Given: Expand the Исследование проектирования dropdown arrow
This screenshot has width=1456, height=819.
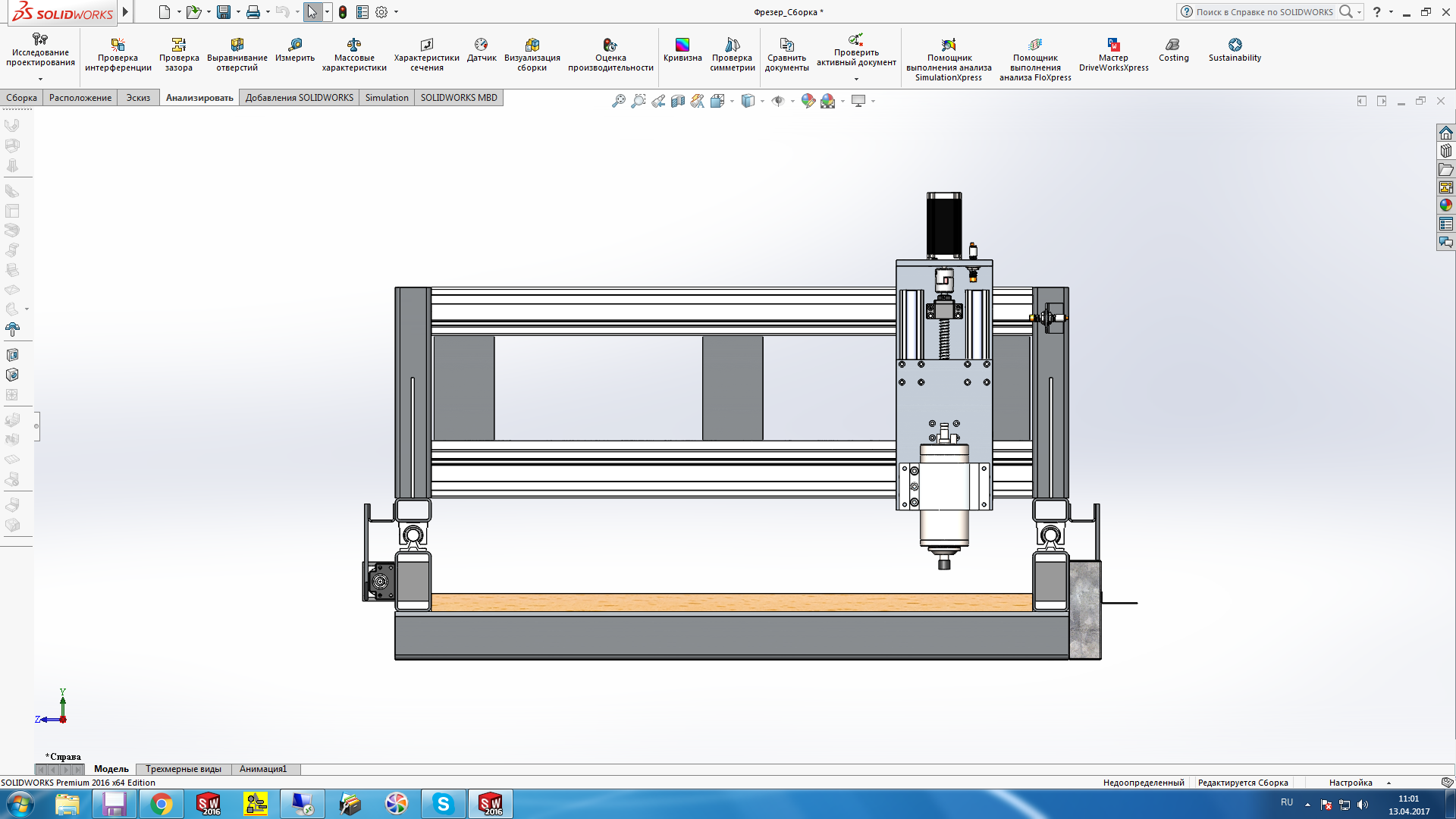Looking at the screenshot, I should (x=40, y=79).
